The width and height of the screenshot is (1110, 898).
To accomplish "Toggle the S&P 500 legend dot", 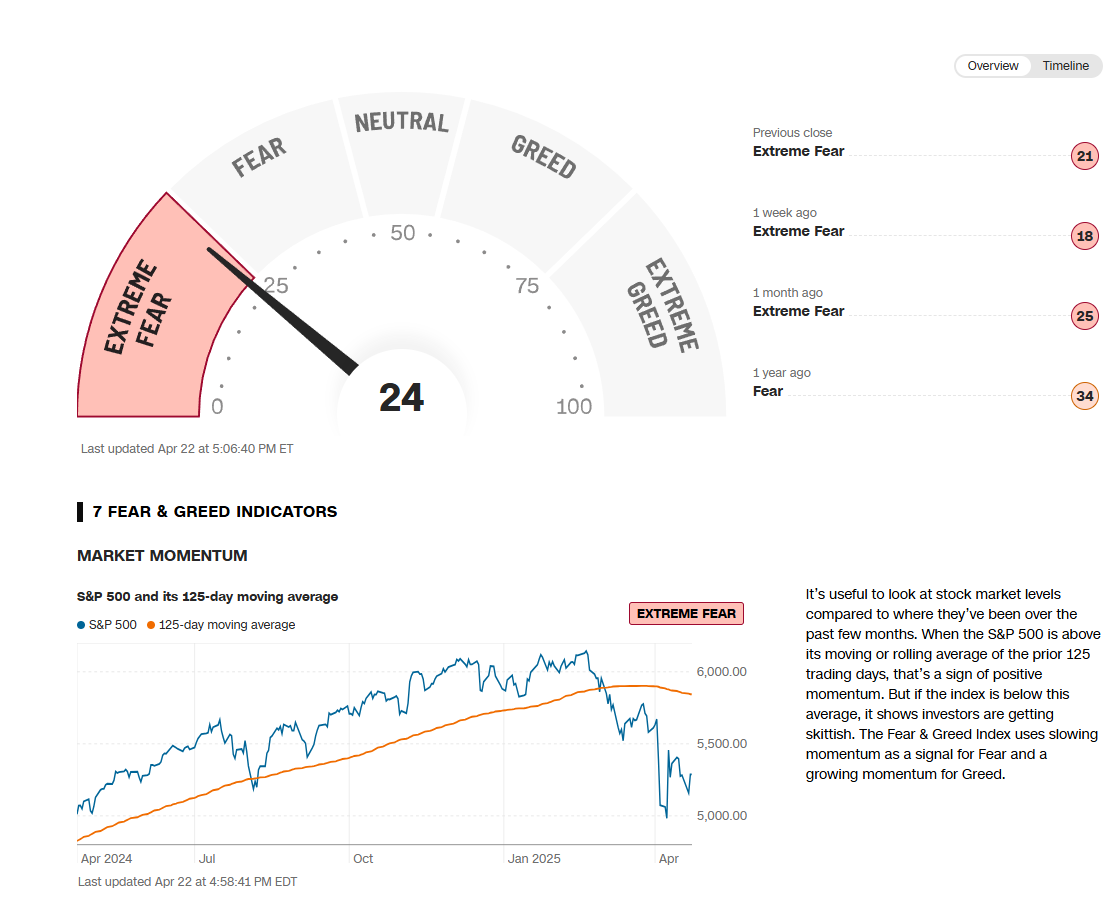I will click(81, 625).
